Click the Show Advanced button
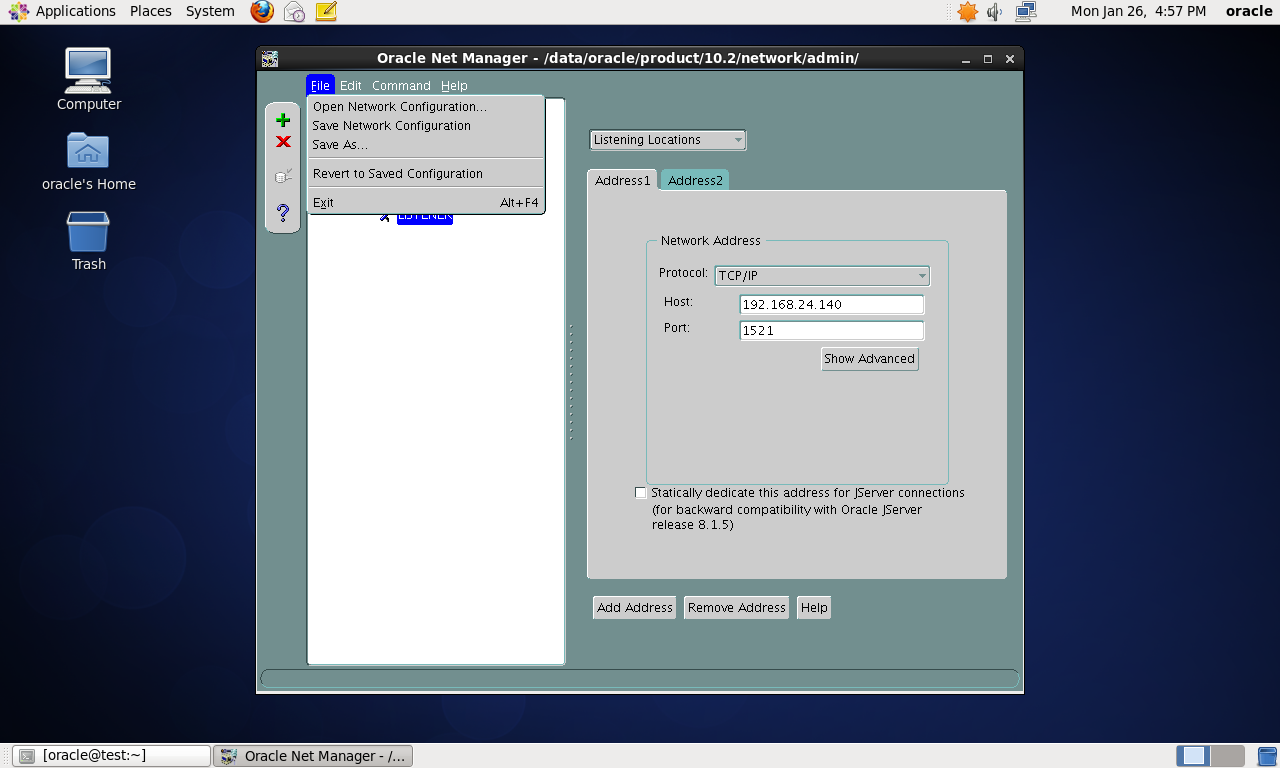1280x768 pixels. (869, 359)
